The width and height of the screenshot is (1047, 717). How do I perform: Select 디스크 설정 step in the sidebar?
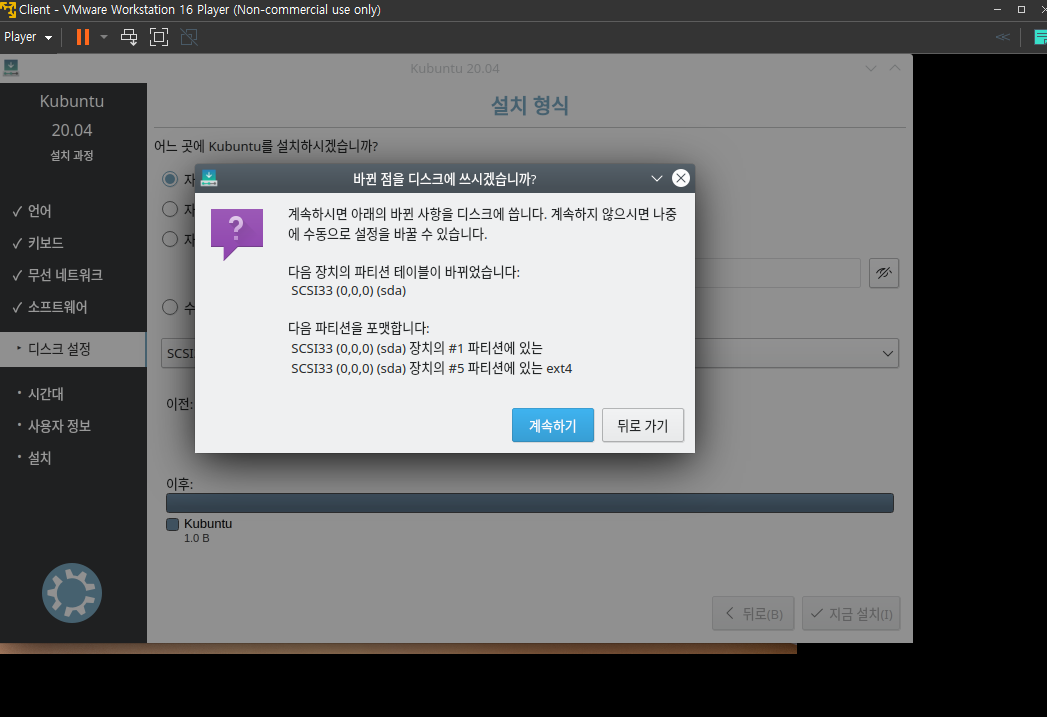[73, 349]
